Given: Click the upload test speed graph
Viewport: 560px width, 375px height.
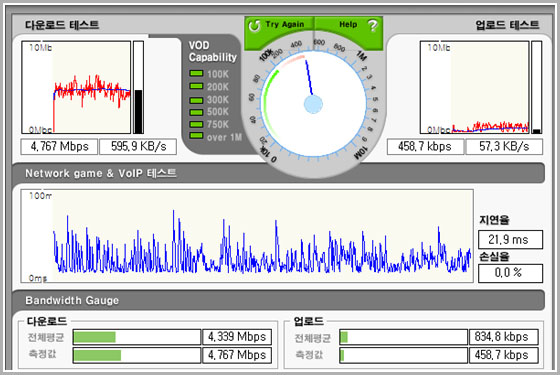Looking at the screenshot, I should [474, 88].
